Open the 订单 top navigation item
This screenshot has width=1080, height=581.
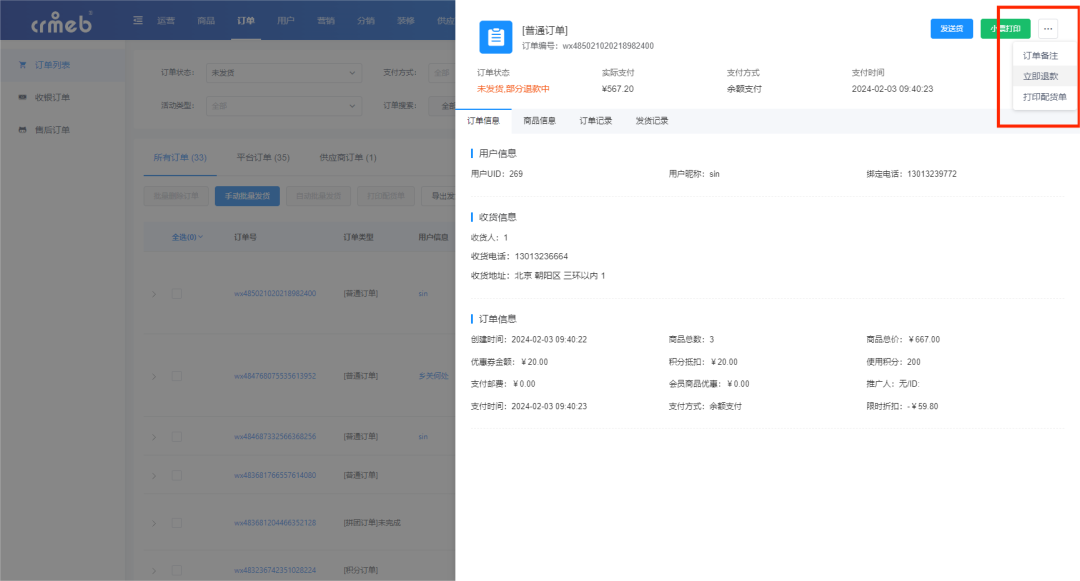point(246,21)
